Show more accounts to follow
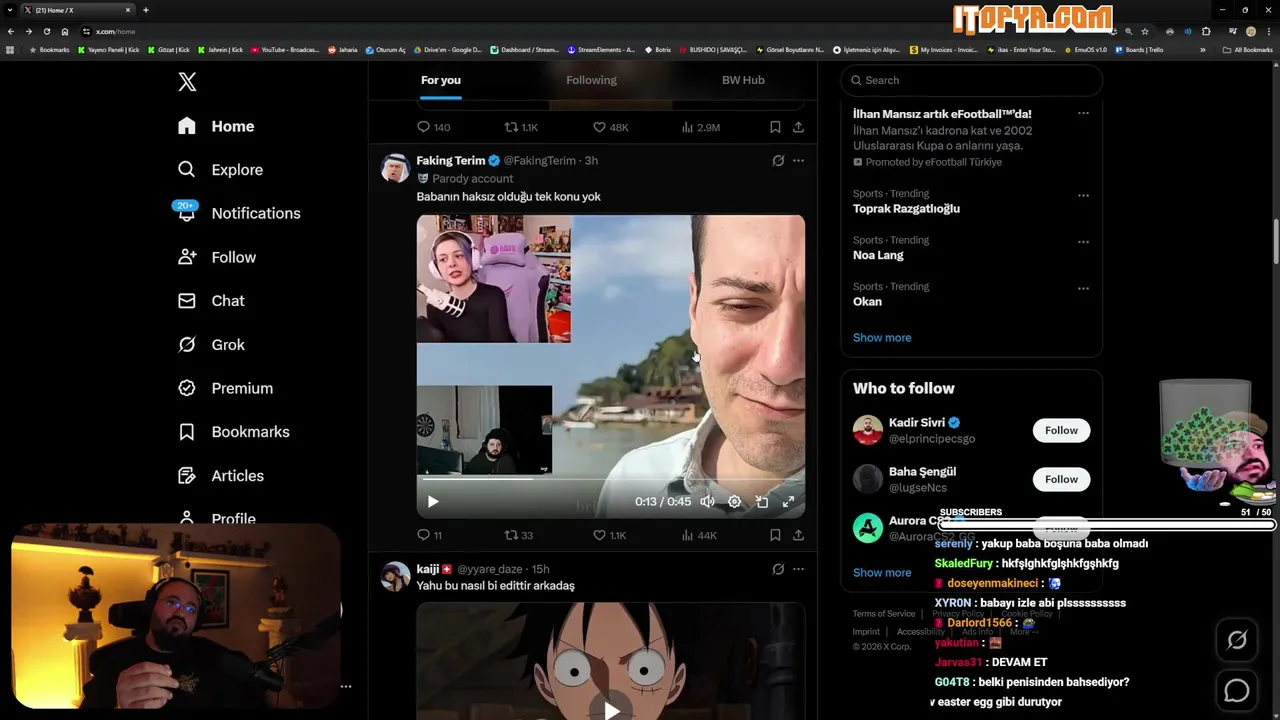Image resolution: width=1280 pixels, height=720 pixels. click(882, 573)
